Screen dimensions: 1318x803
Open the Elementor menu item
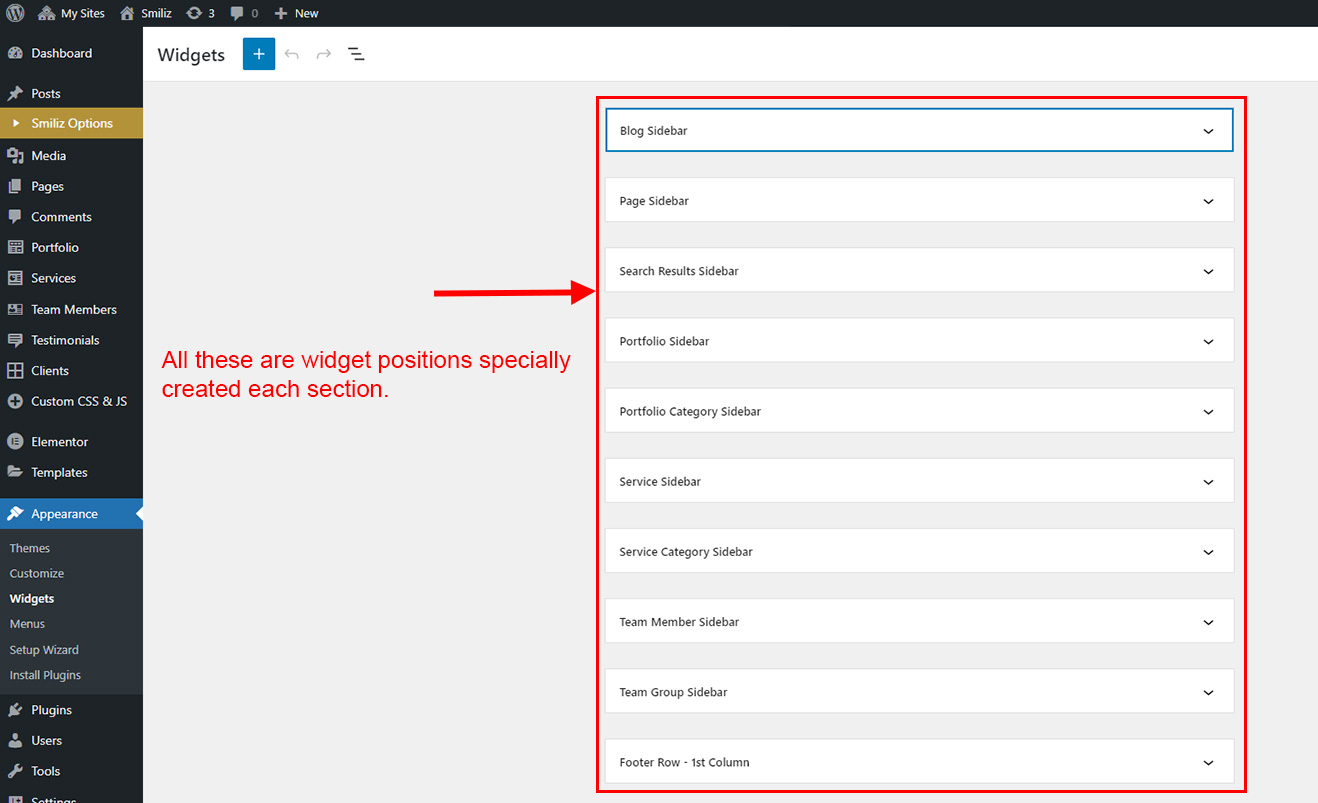[x=59, y=442]
